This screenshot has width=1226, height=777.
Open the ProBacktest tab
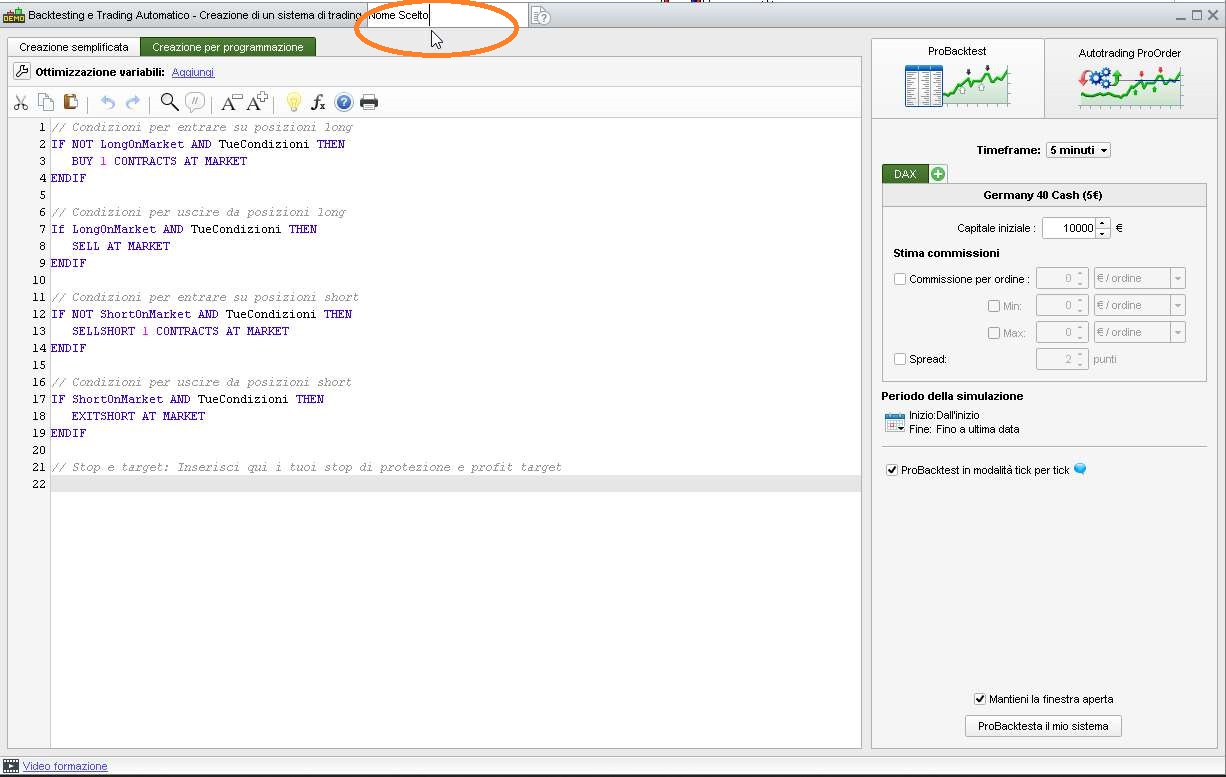click(x=958, y=78)
